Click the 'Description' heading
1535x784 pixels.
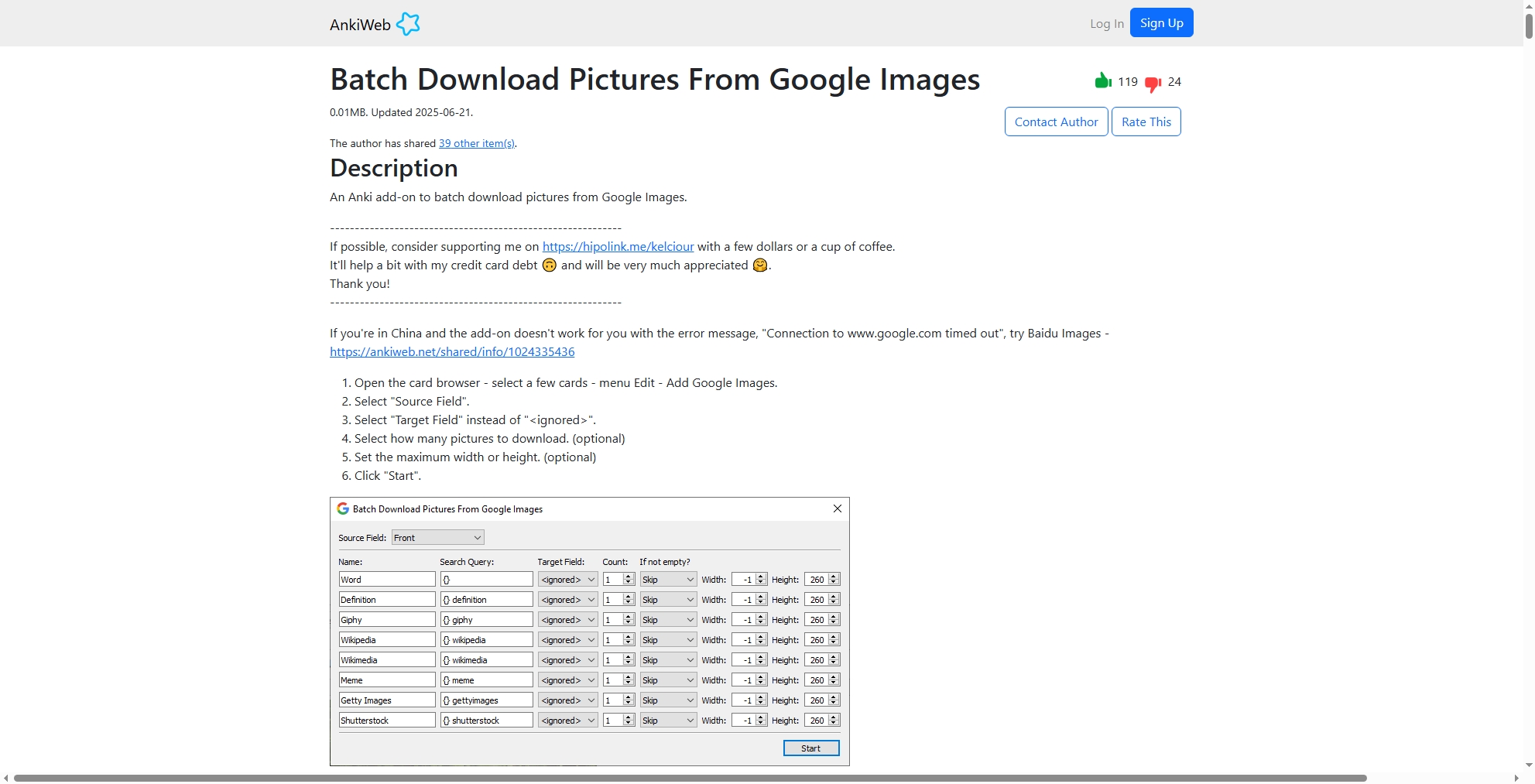pyautogui.click(x=394, y=168)
